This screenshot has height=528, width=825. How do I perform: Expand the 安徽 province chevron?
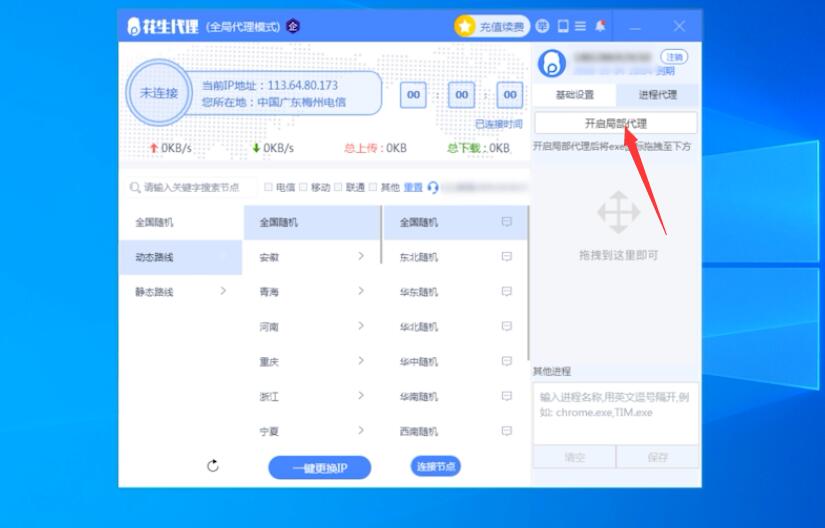point(361,257)
